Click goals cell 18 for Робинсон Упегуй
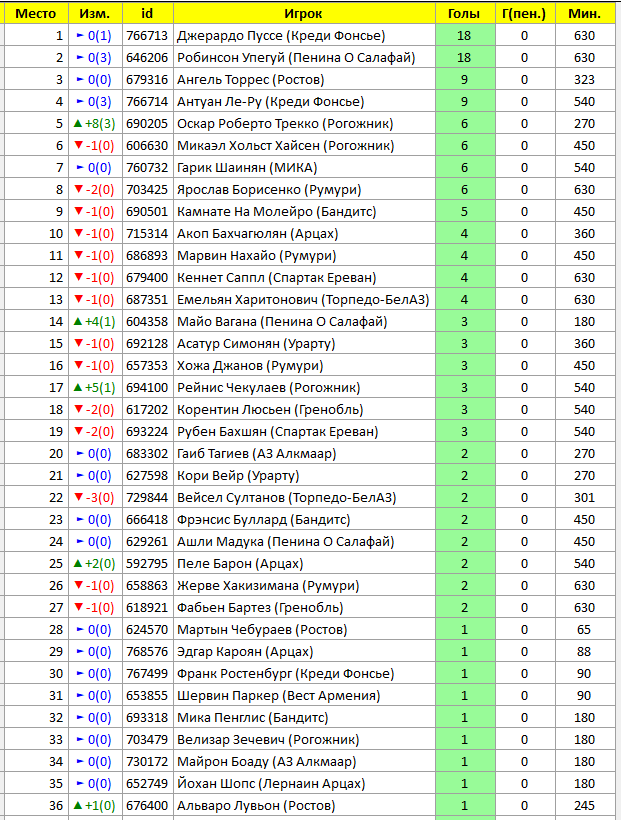 (x=465, y=58)
